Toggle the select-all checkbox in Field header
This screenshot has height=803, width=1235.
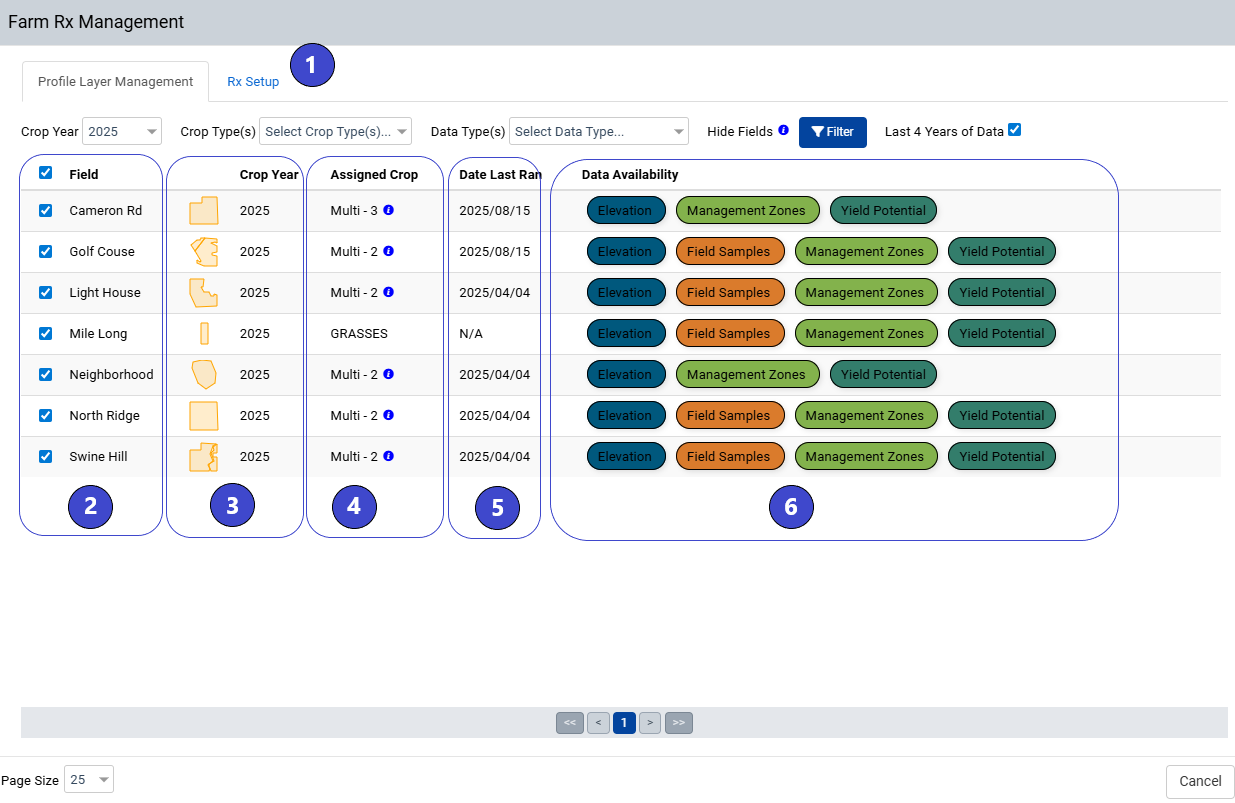pos(45,173)
